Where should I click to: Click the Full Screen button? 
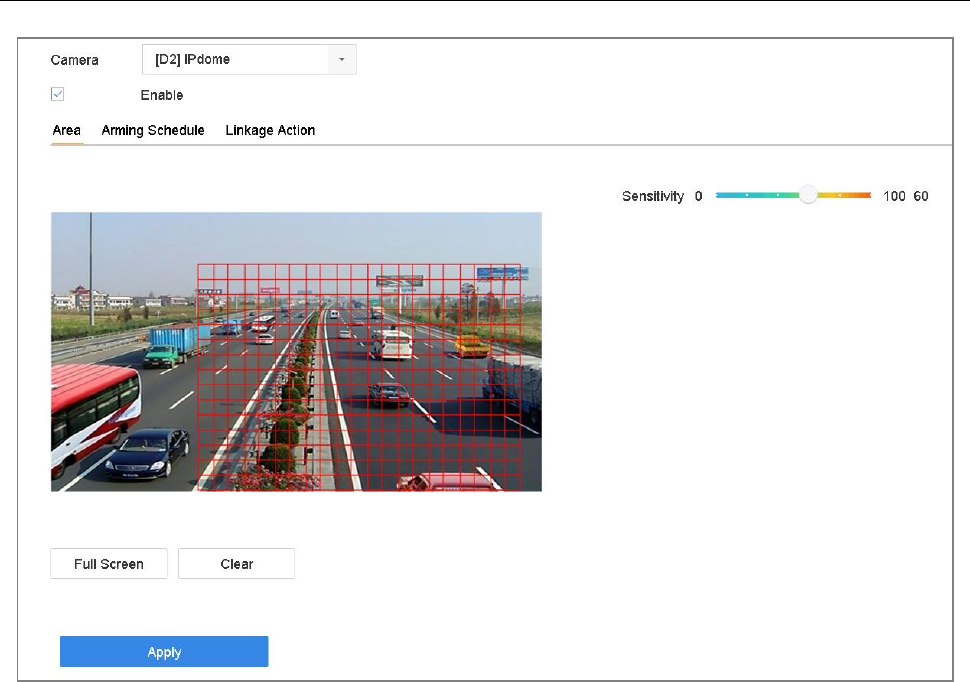(x=109, y=564)
